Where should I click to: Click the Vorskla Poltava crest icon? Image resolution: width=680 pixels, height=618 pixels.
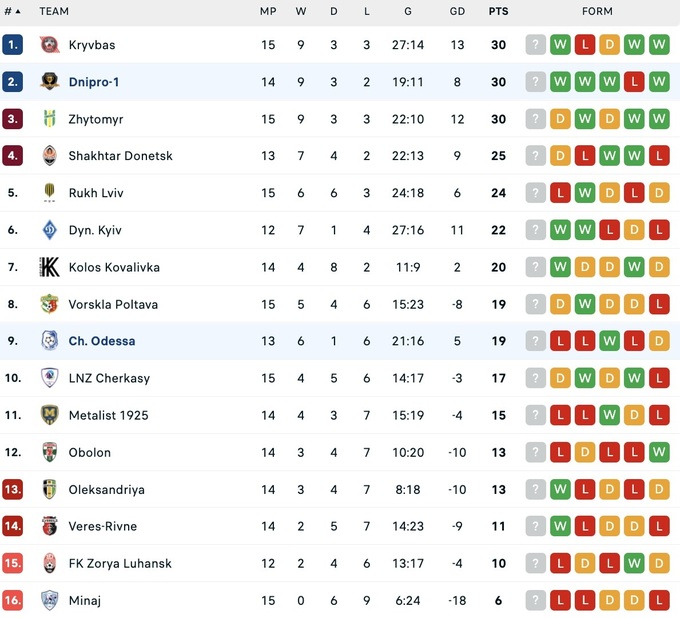(x=49, y=304)
